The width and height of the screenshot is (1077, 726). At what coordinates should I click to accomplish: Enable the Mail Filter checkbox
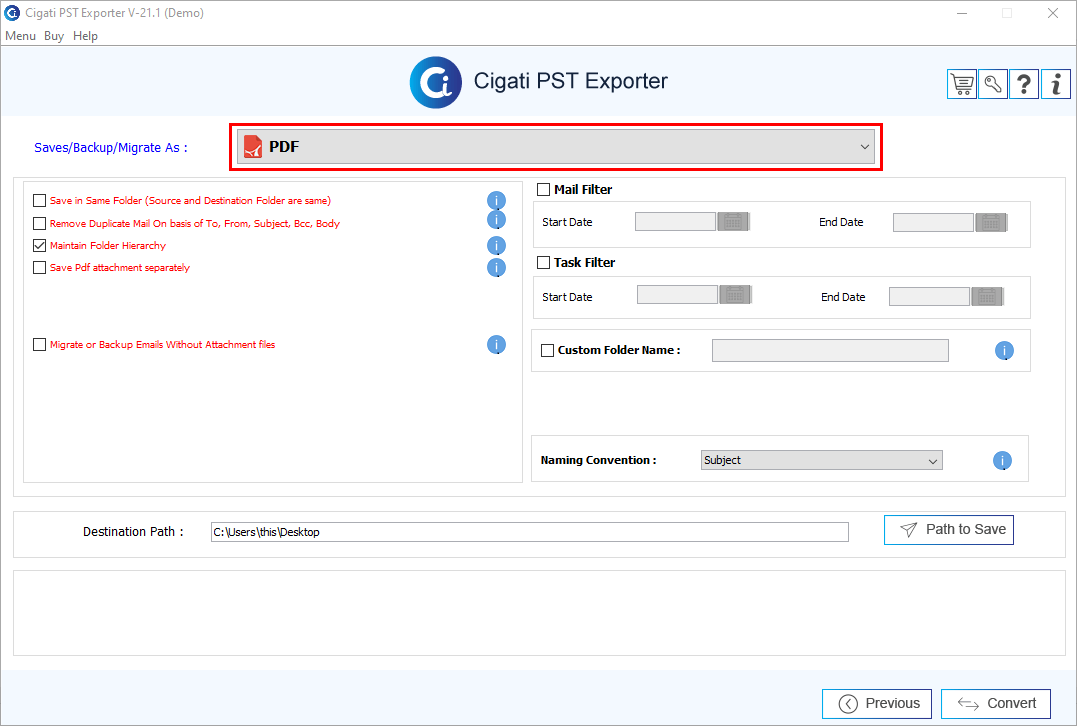click(x=543, y=190)
